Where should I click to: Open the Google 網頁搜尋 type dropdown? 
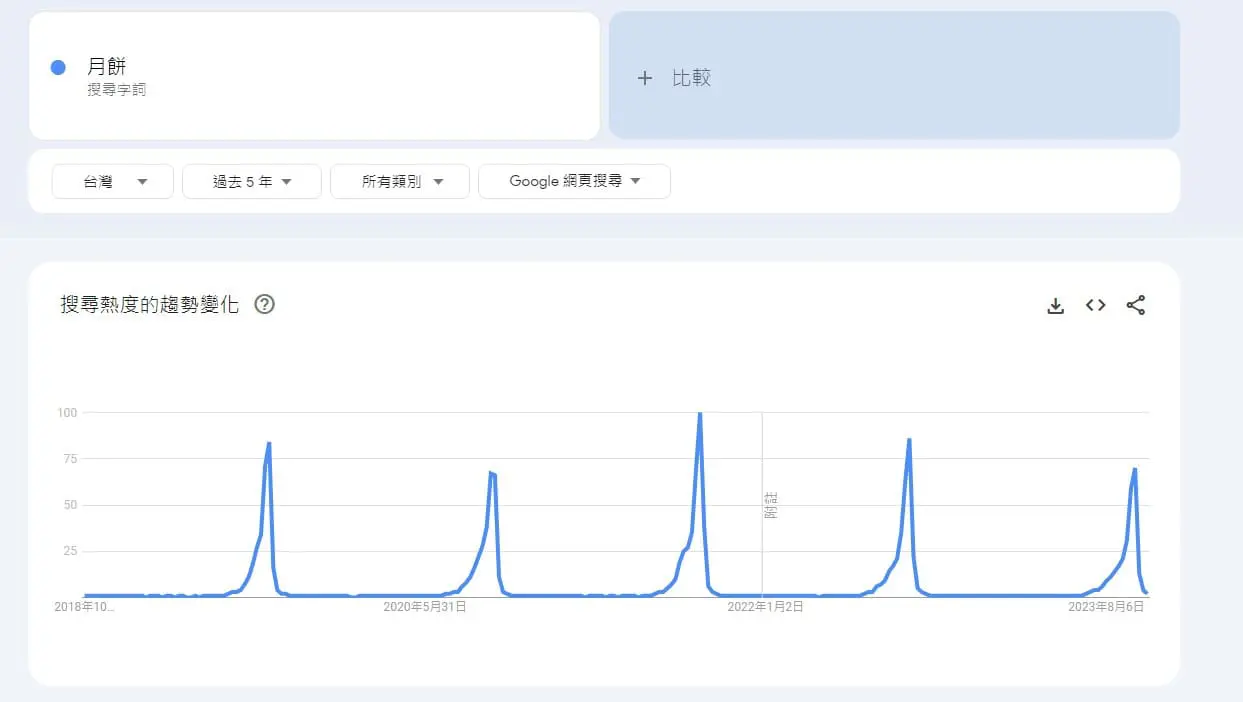[x=574, y=181]
